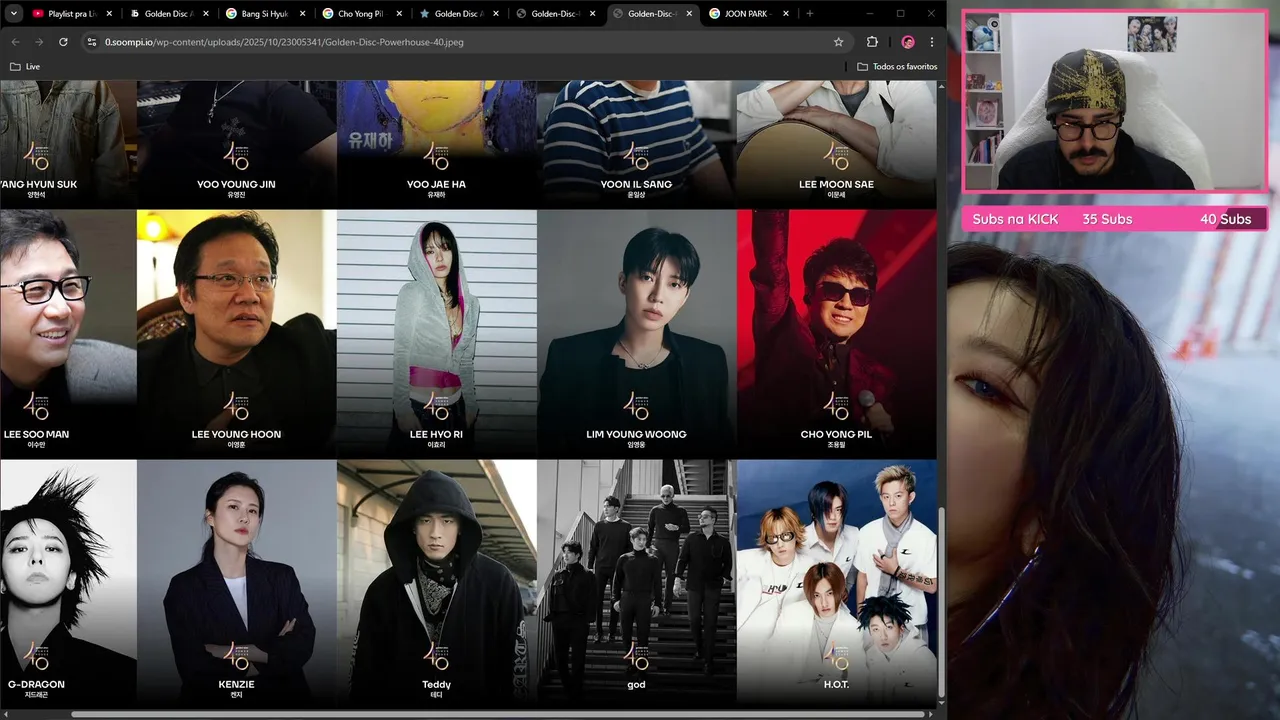
Task: Switch to the Cho Yong Pil tab
Action: pos(362,14)
